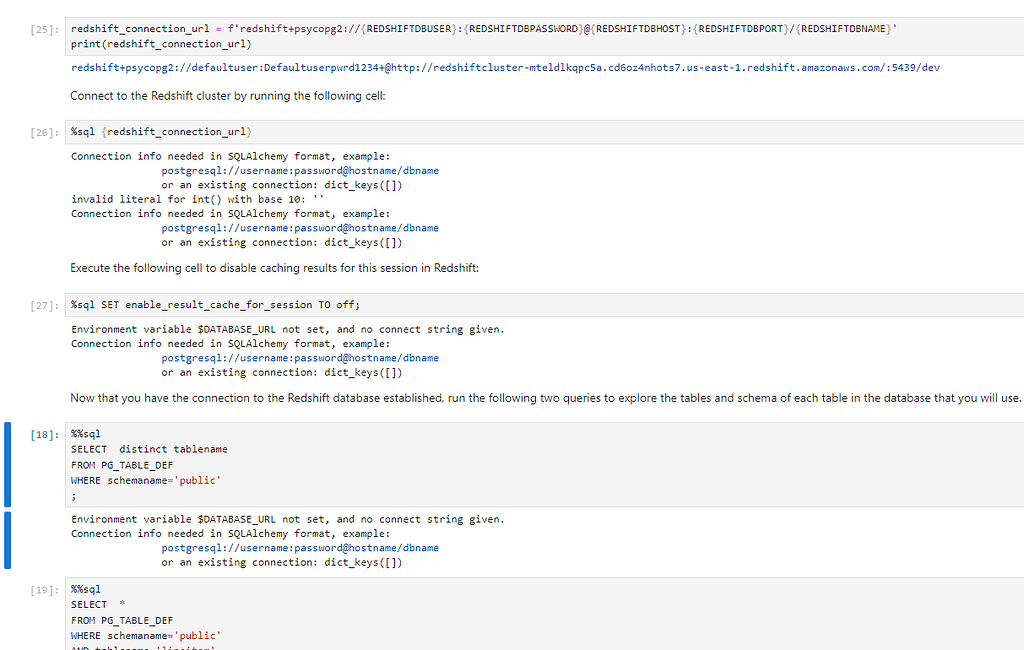The image size is (1024, 650).
Task: Click the [18] cell prompt label
Action: point(44,435)
